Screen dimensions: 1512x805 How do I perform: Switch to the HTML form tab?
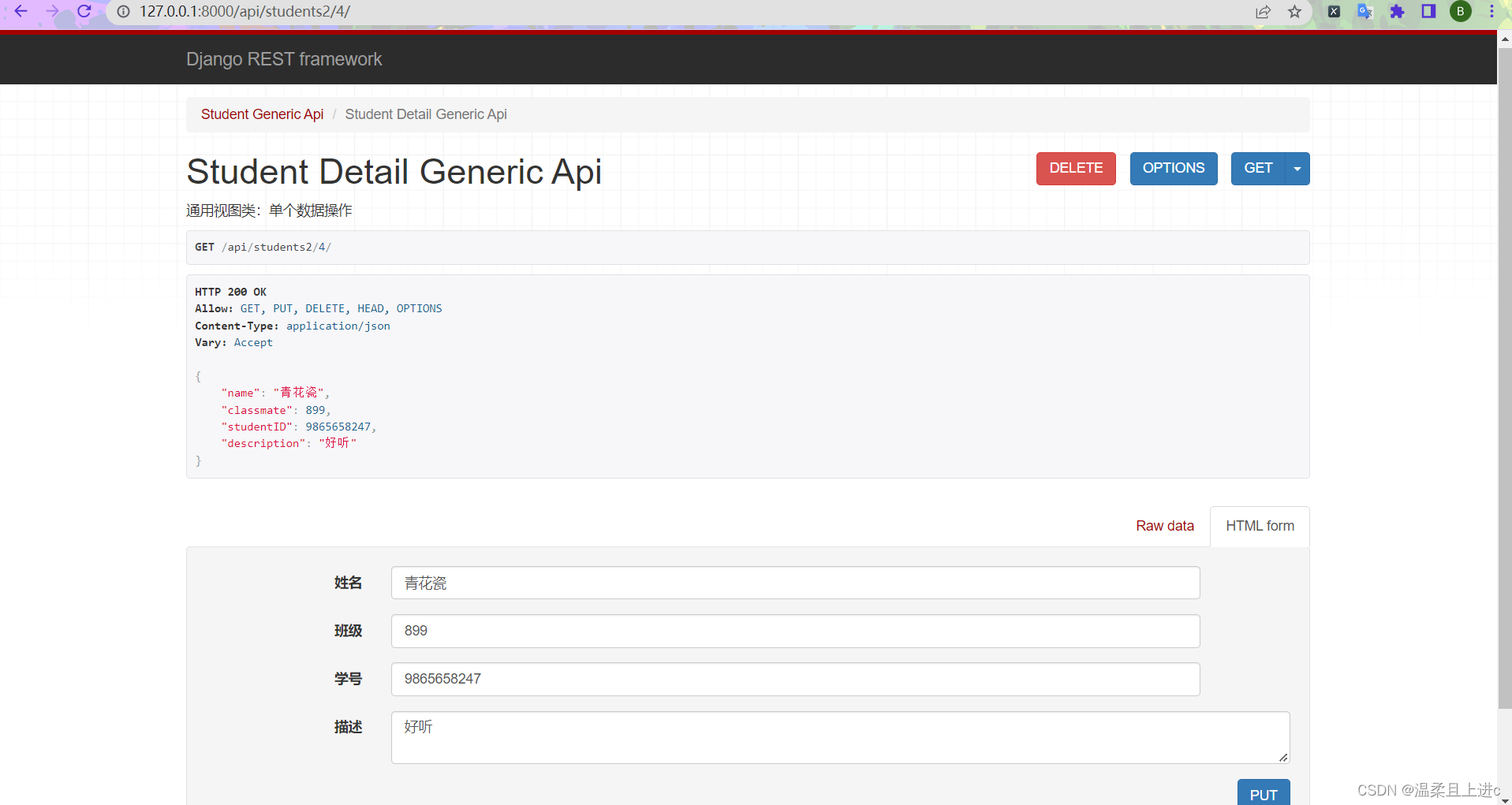1260,526
